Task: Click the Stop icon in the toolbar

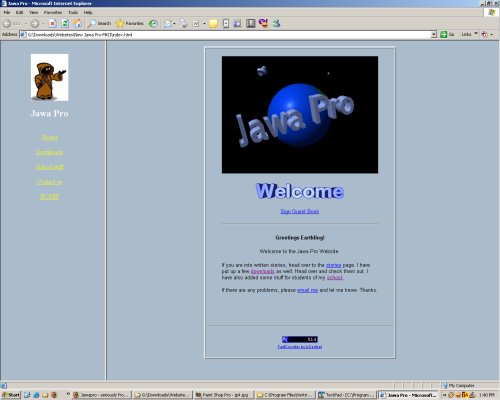Action: coord(52,23)
